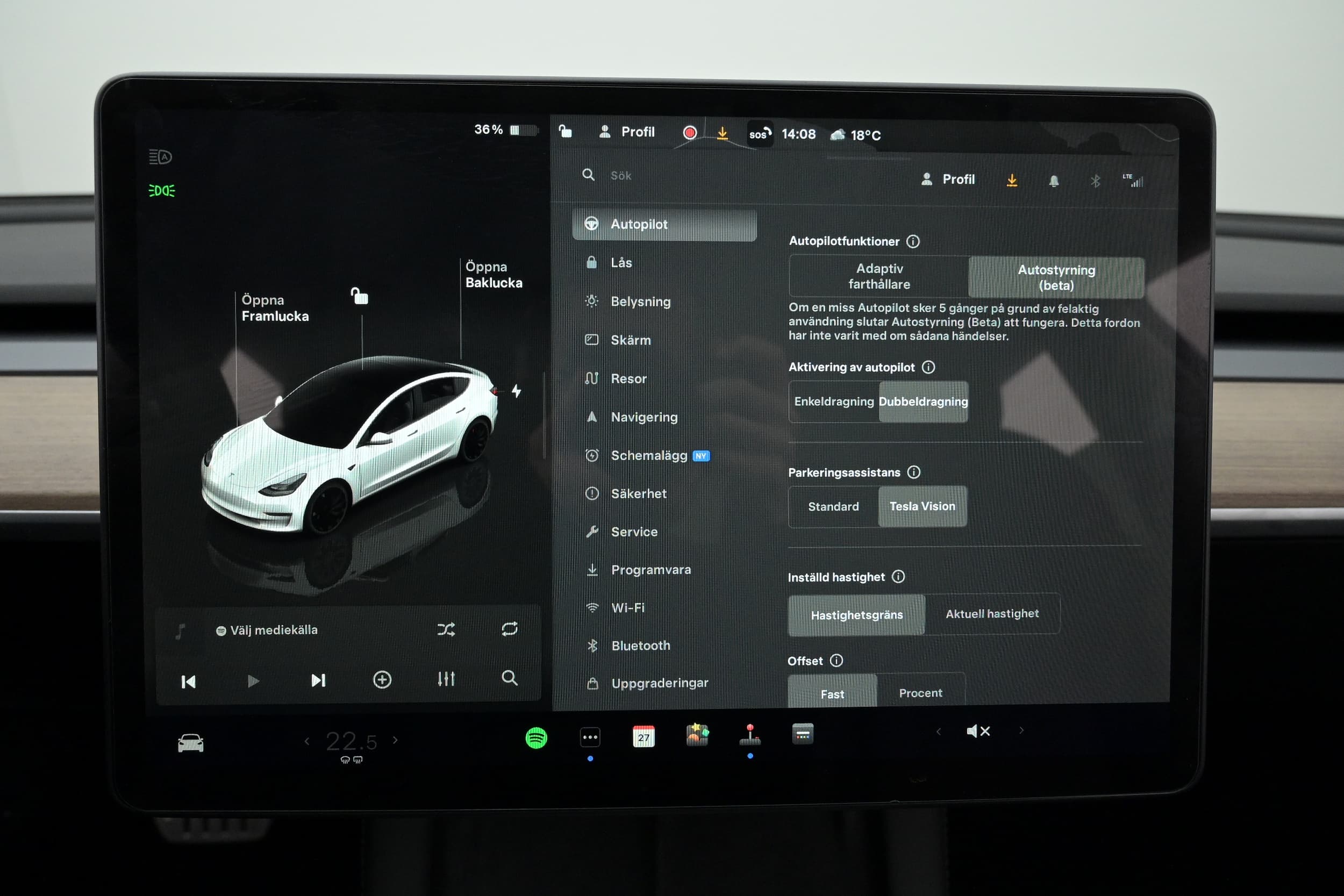
Task: Select Hastighetsgräns for set speed
Action: pyautogui.click(x=856, y=615)
